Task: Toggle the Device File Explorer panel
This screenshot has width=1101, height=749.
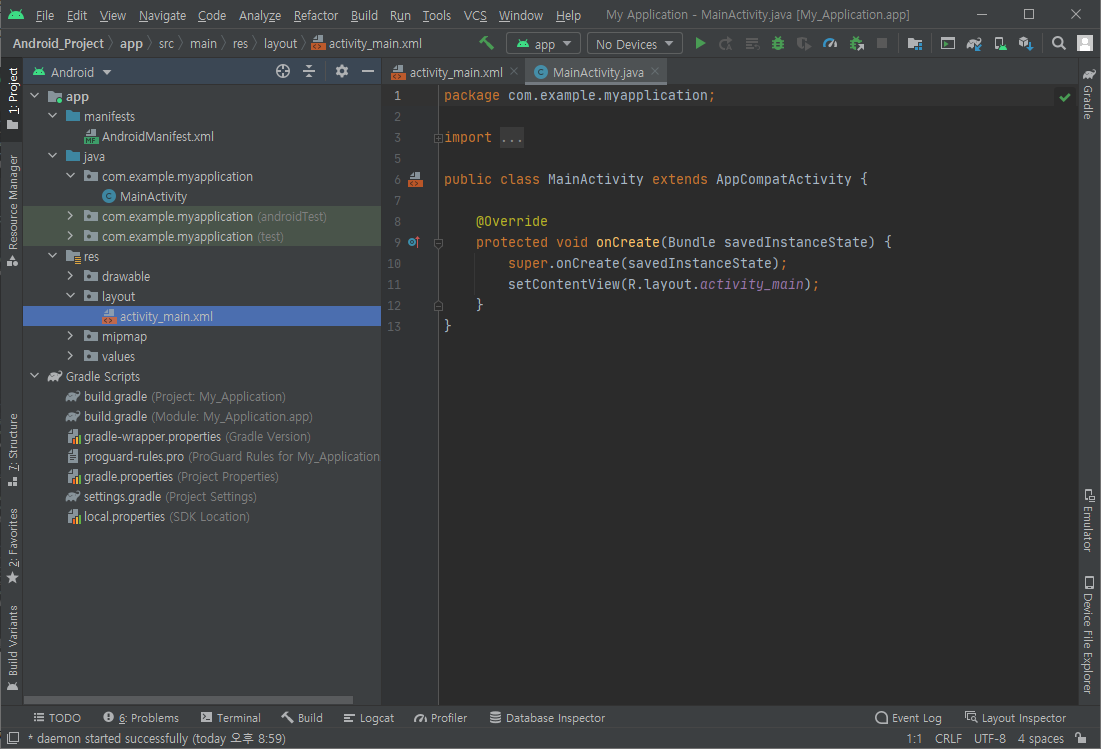Action: tap(1088, 635)
